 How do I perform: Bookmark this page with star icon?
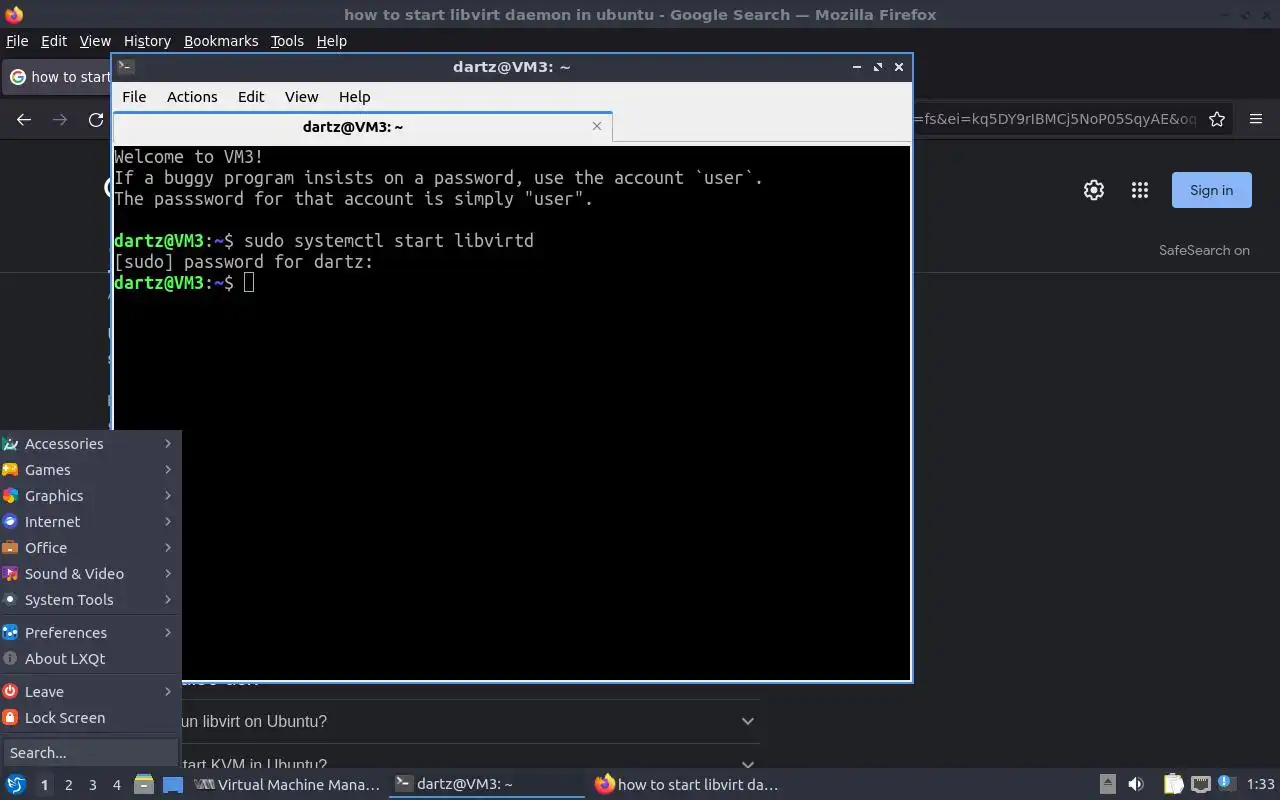tap(1217, 119)
